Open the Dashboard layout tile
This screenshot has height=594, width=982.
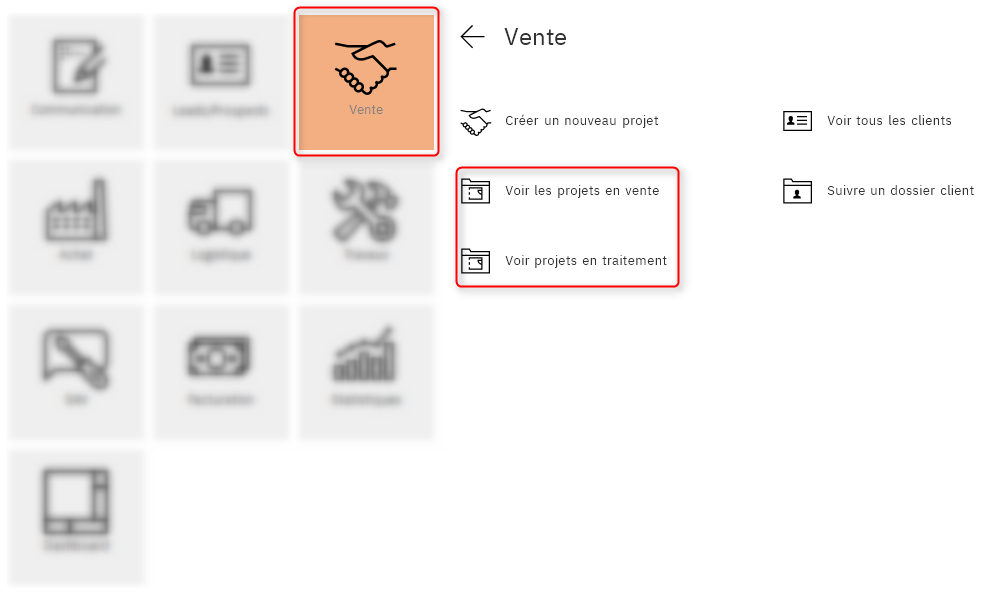[x=76, y=517]
